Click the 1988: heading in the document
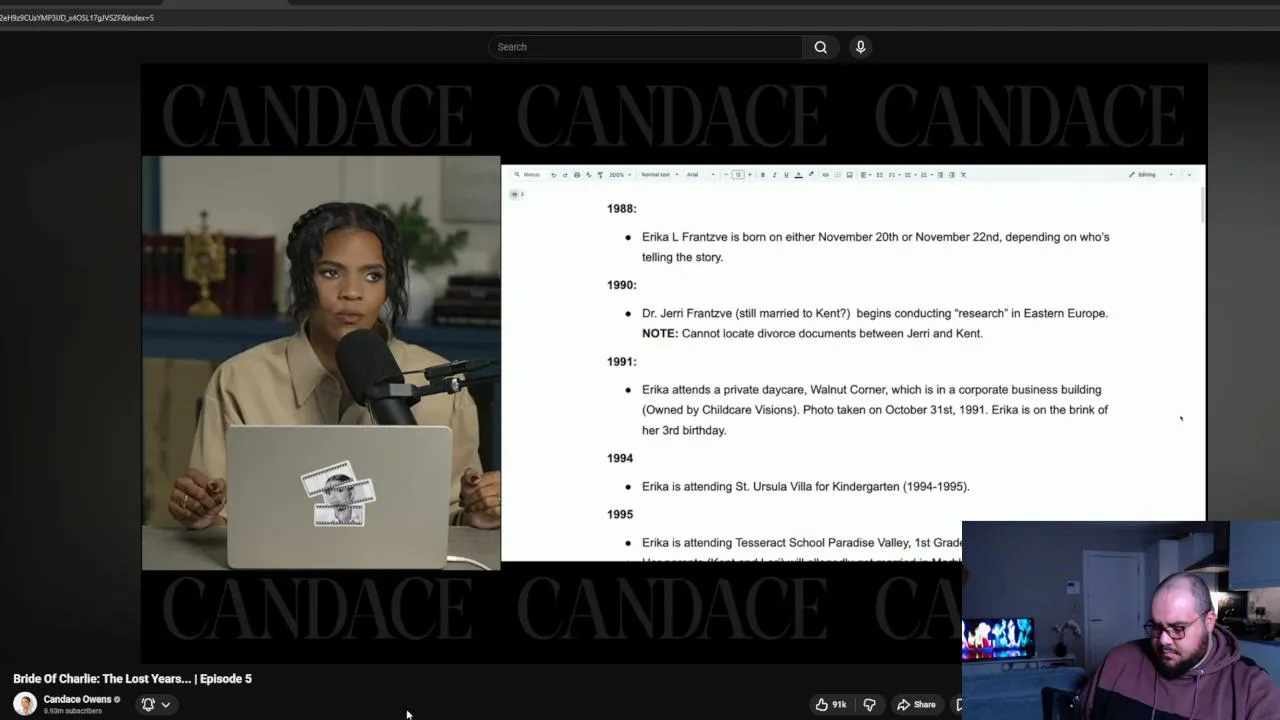 (x=621, y=209)
